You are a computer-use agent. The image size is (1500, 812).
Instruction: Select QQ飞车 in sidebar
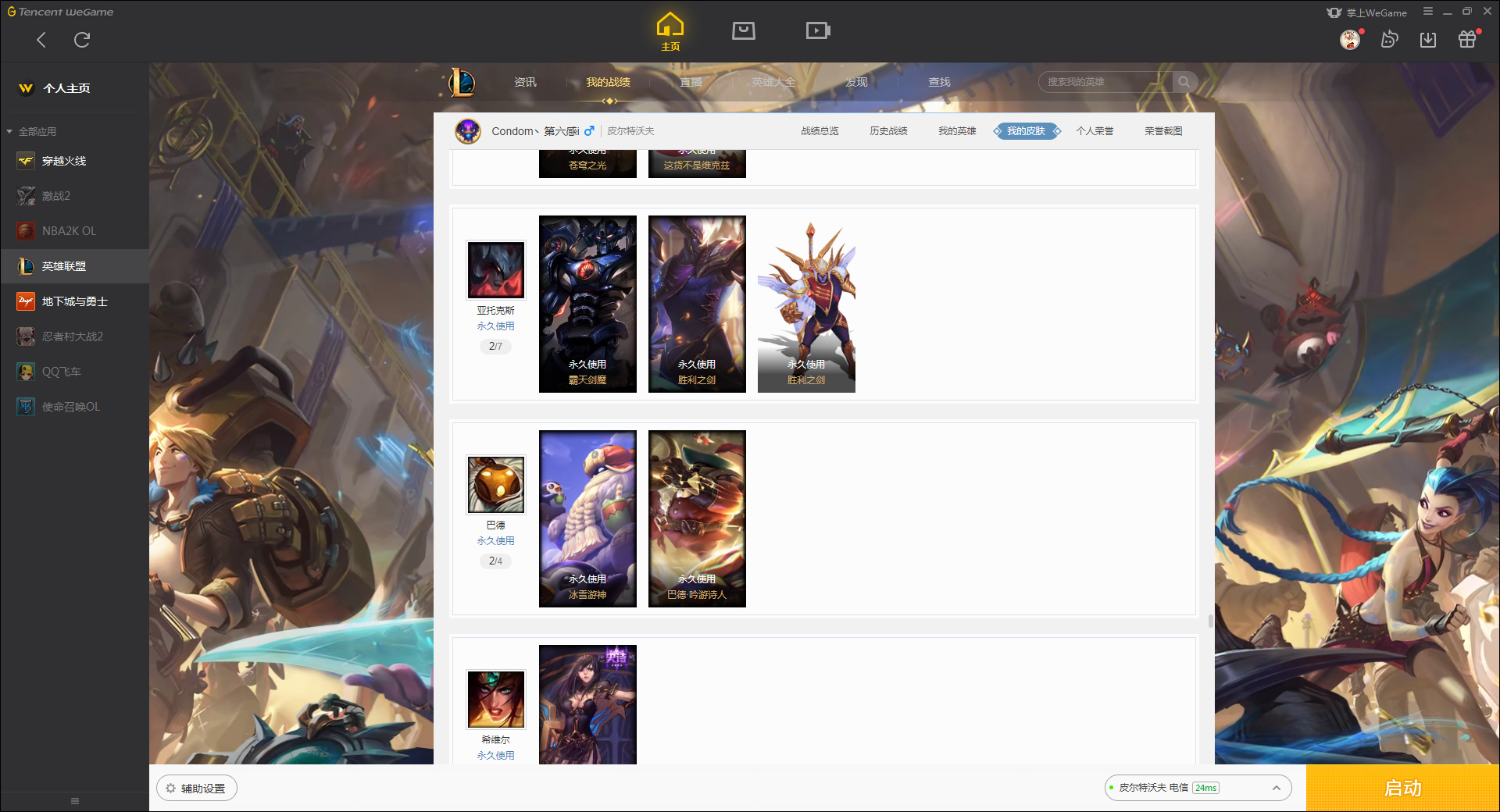pyautogui.click(x=75, y=372)
